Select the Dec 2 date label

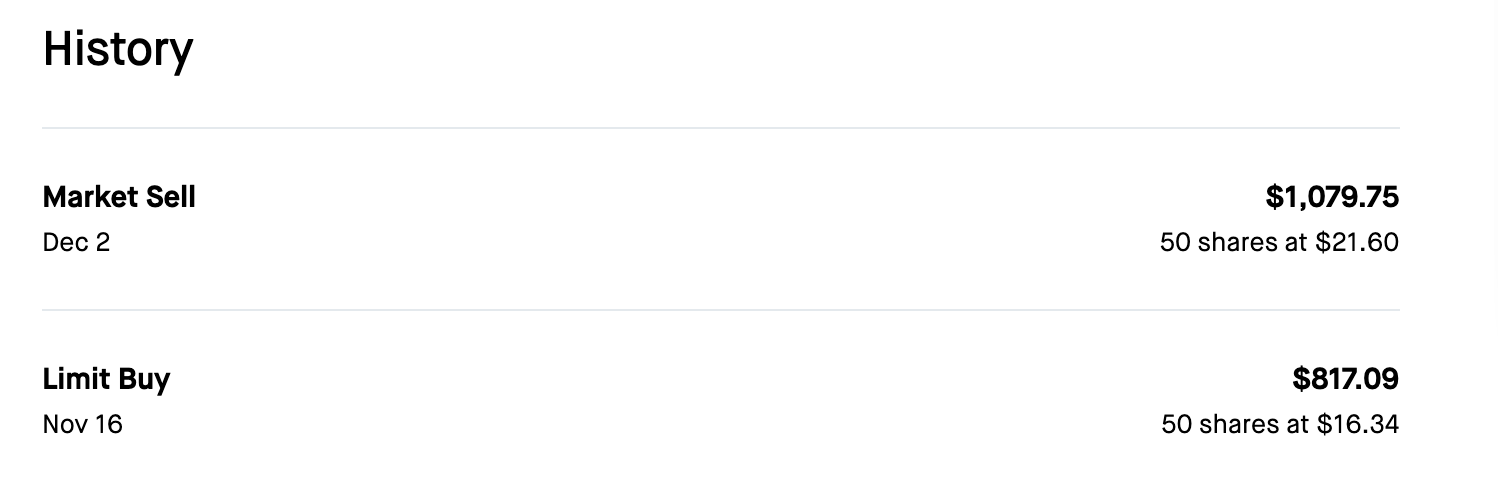click(x=76, y=243)
